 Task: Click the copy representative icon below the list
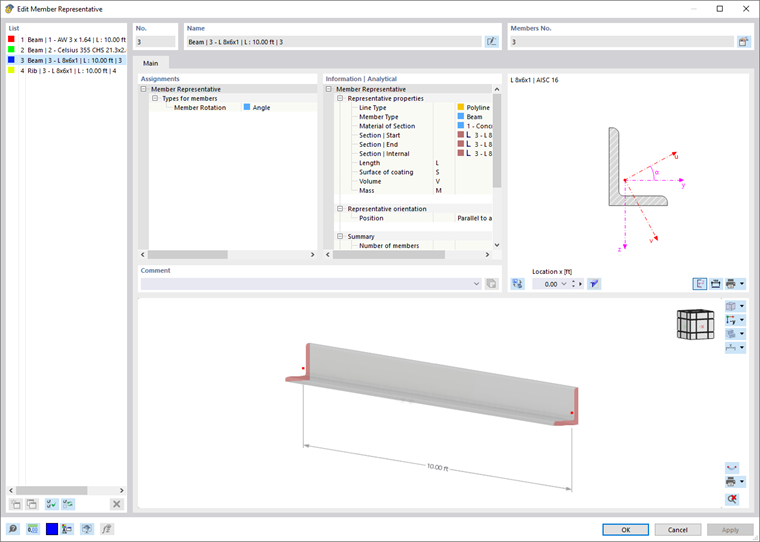32,504
